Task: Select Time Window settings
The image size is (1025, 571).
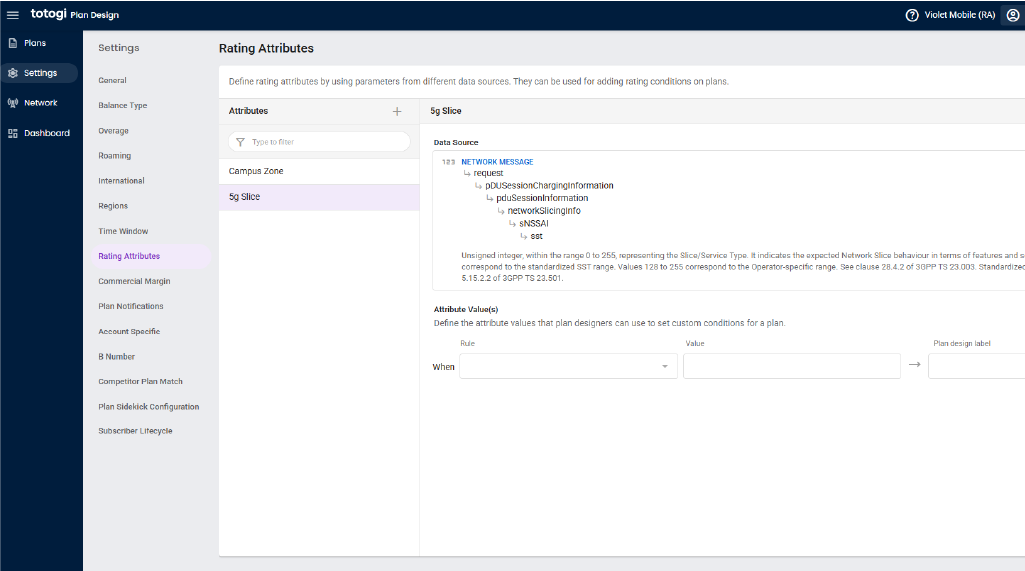Action: coord(124,231)
